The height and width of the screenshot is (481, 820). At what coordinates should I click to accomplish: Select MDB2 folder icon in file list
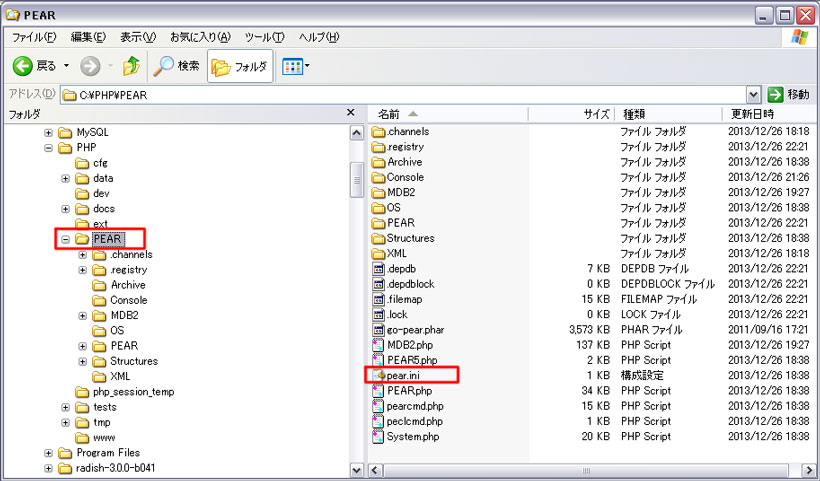coord(378,192)
